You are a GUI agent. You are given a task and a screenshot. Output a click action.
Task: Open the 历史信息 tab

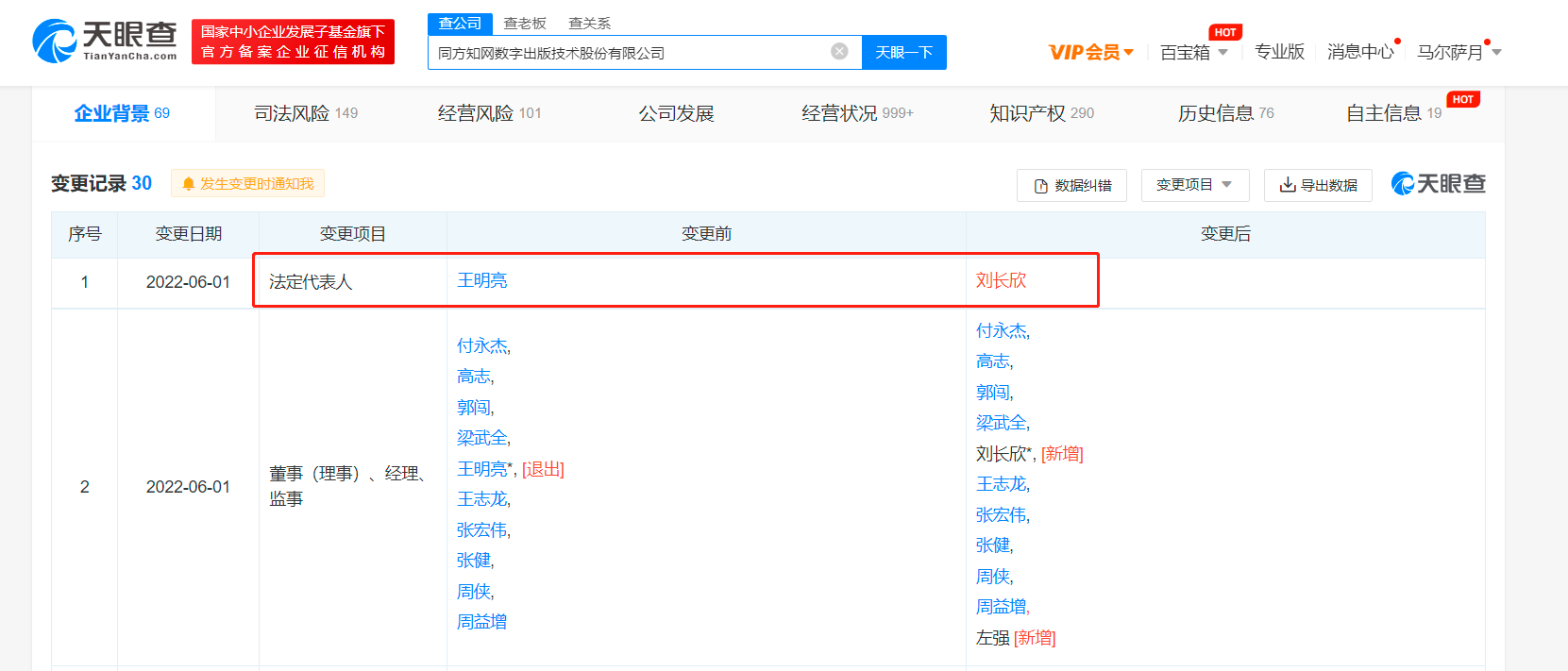(1225, 113)
